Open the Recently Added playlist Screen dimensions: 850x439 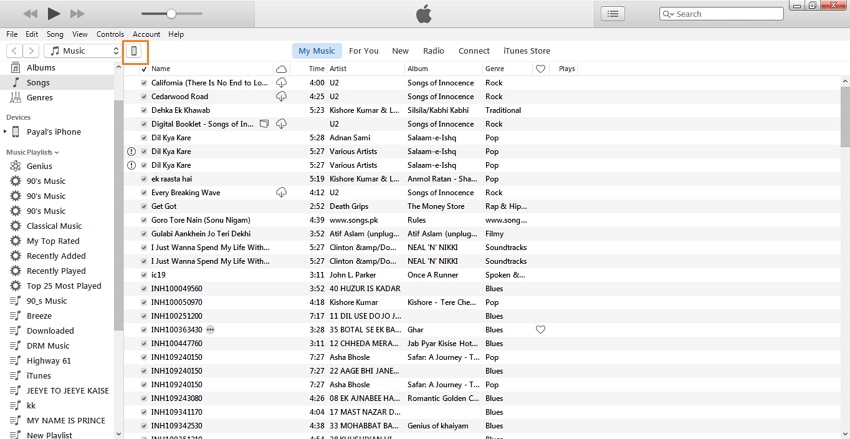(x=57, y=256)
